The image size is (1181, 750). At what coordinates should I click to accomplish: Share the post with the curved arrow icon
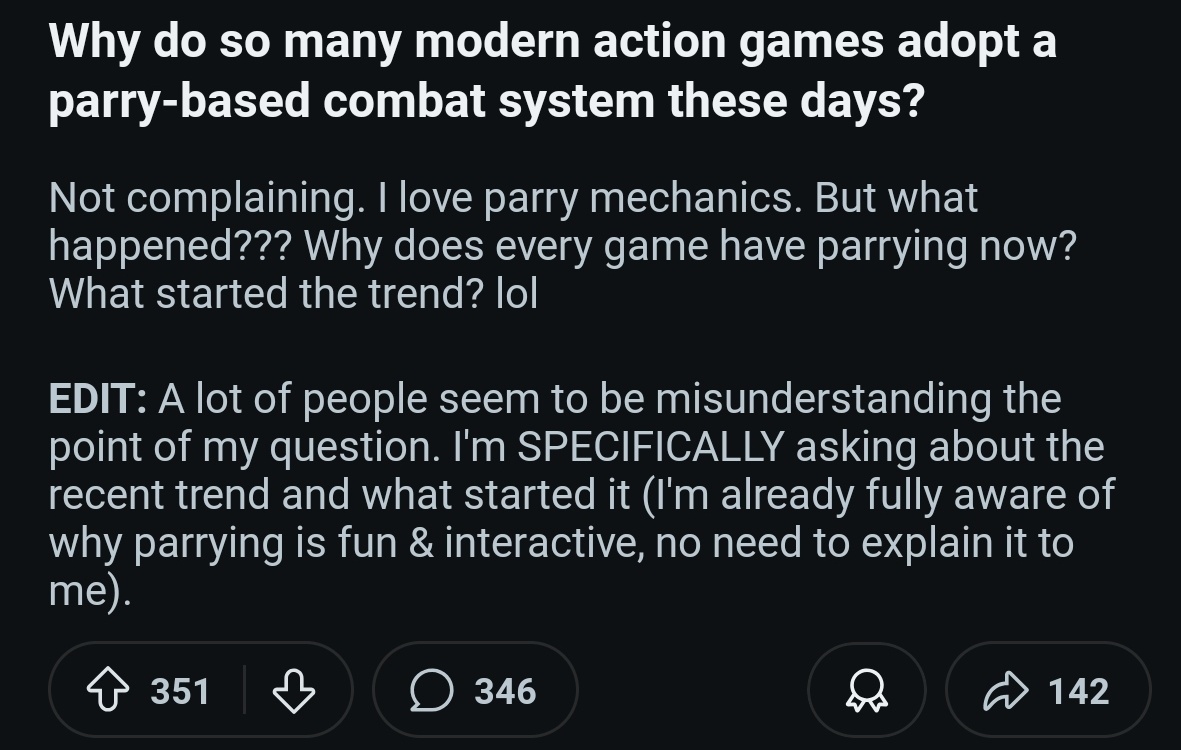click(x=1006, y=690)
